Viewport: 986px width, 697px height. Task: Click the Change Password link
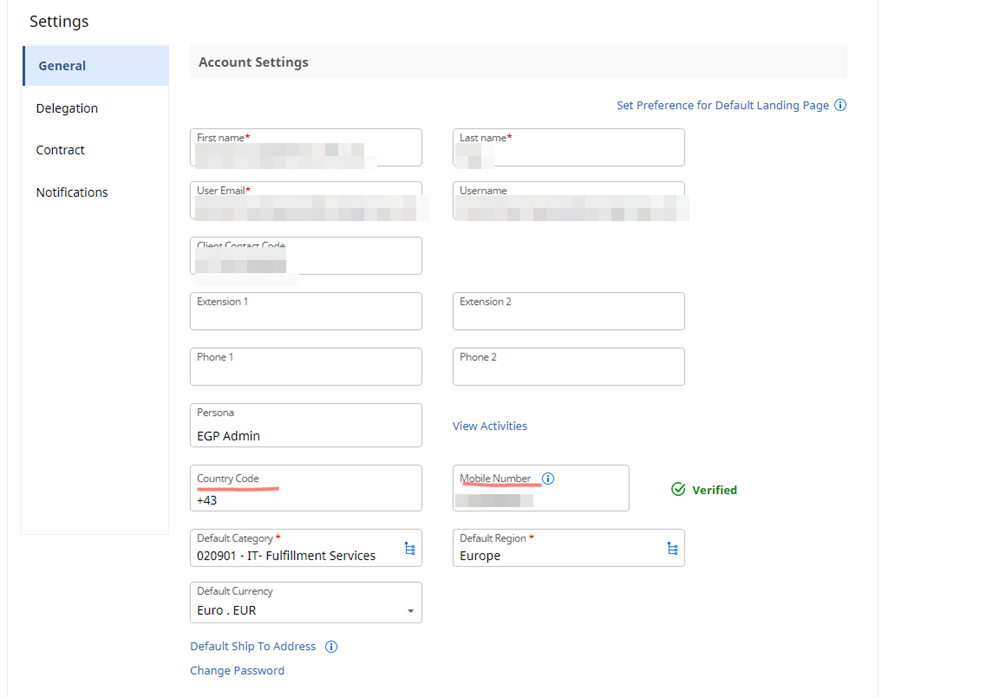coord(237,671)
